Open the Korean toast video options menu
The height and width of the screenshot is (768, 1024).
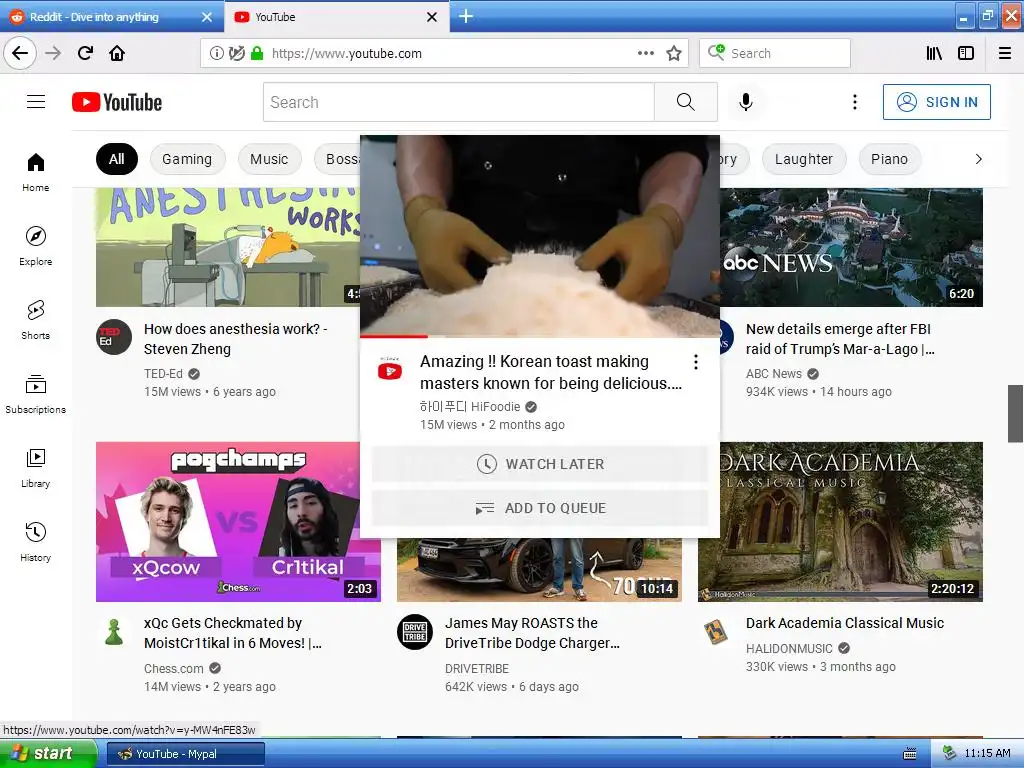coord(696,362)
